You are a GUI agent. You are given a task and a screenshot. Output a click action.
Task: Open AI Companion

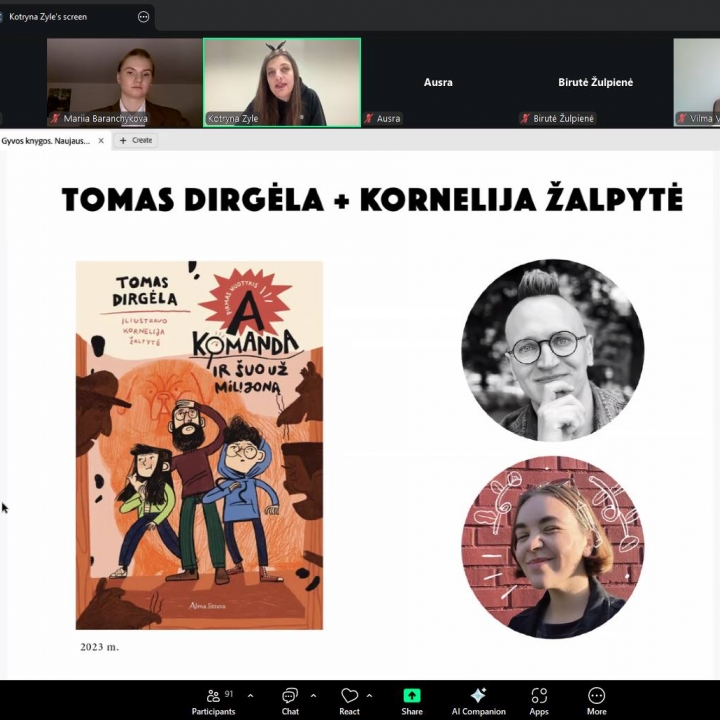pyautogui.click(x=477, y=699)
